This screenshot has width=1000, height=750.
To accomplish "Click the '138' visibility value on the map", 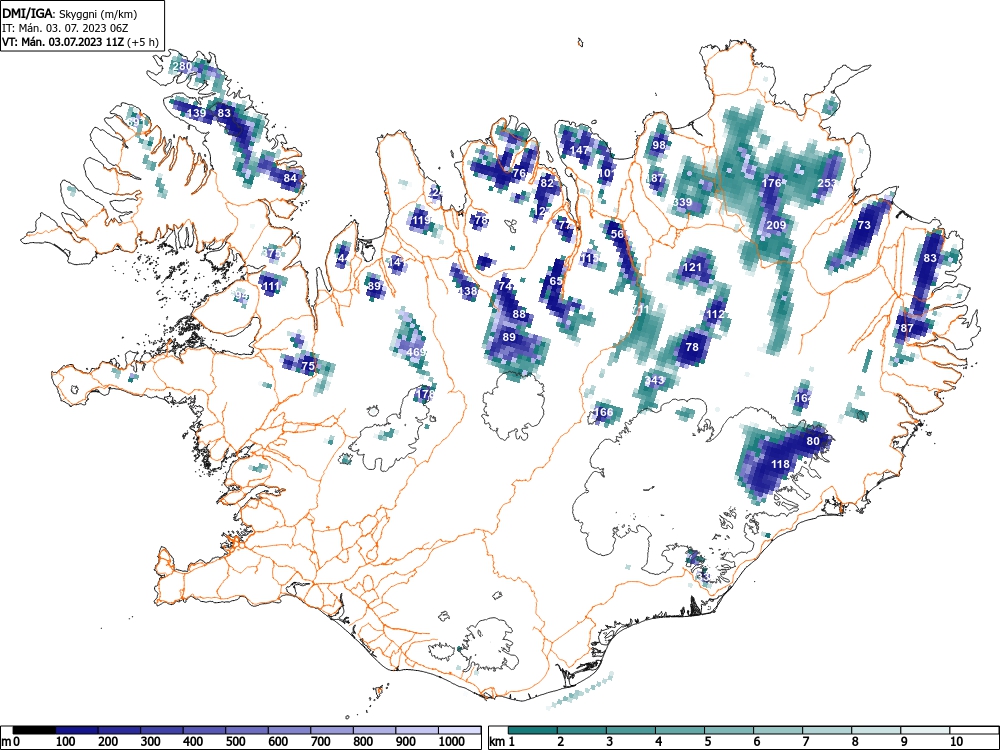I will pyautogui.click(x=468, y=291).
